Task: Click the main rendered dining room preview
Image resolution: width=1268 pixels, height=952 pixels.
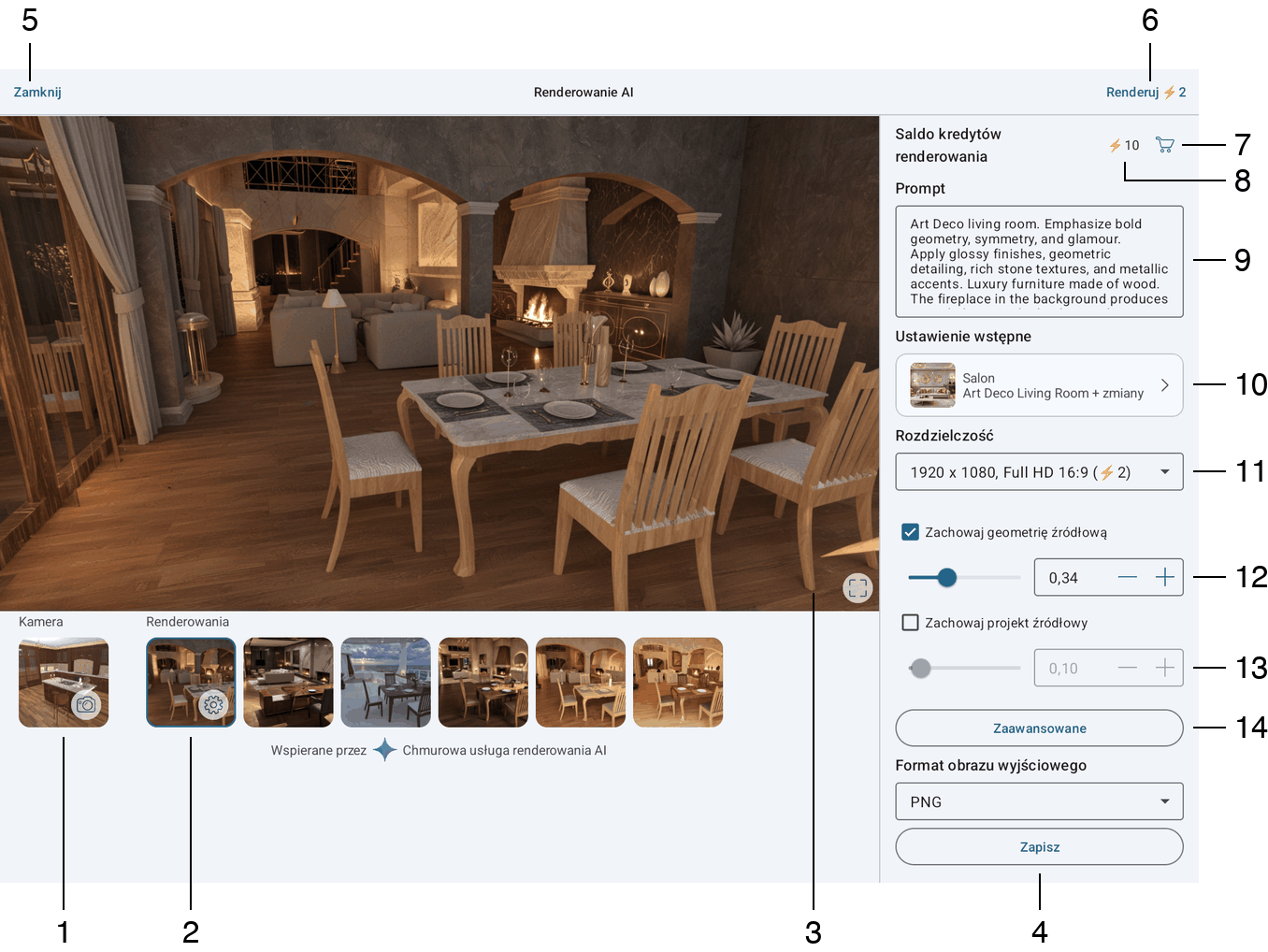Action: pos(439,364)
